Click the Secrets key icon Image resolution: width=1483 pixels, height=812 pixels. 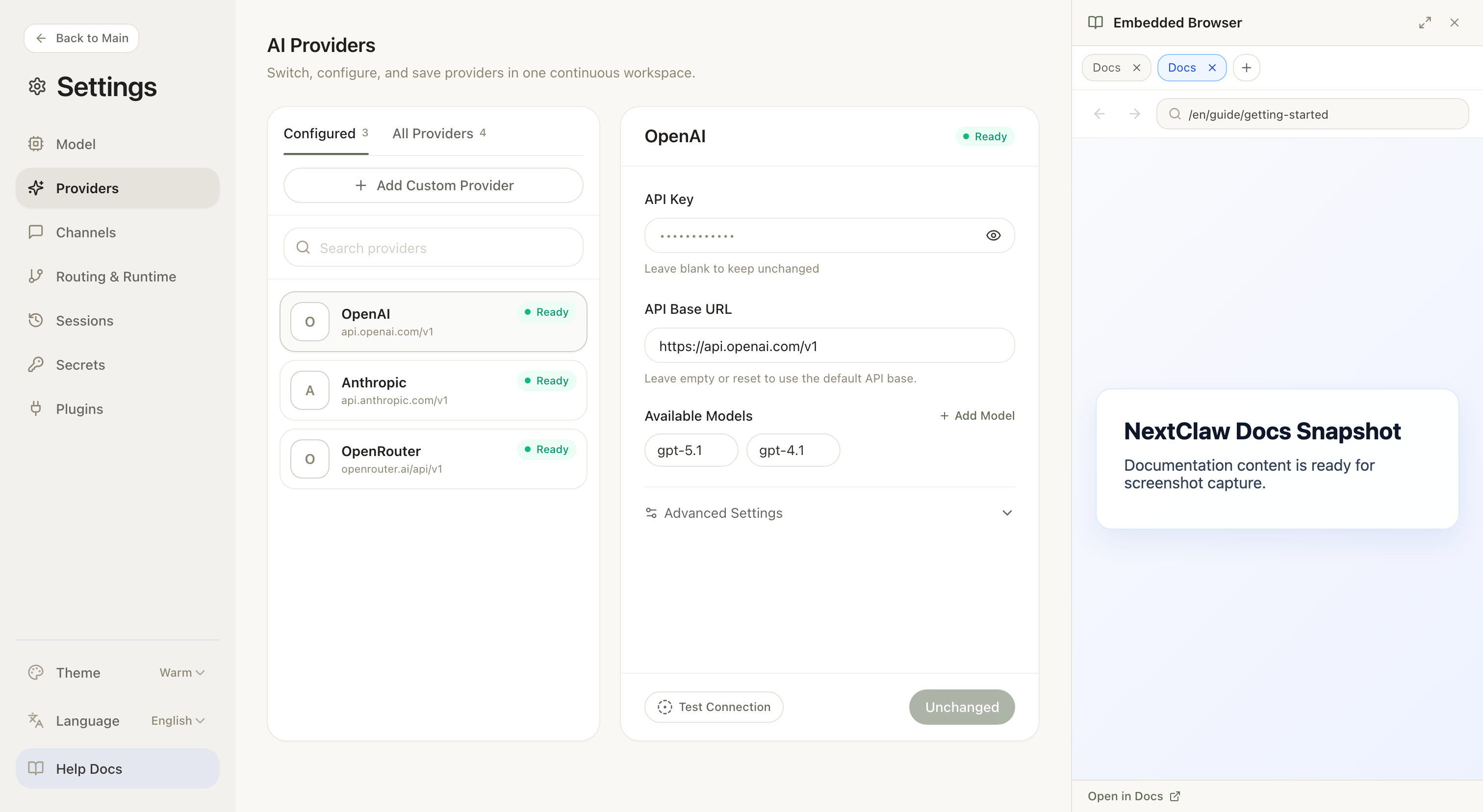36,365
